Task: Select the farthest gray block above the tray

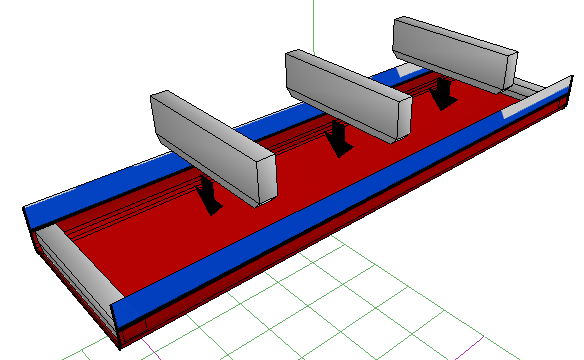Action: pyautogui.click(x=455, y=54)
